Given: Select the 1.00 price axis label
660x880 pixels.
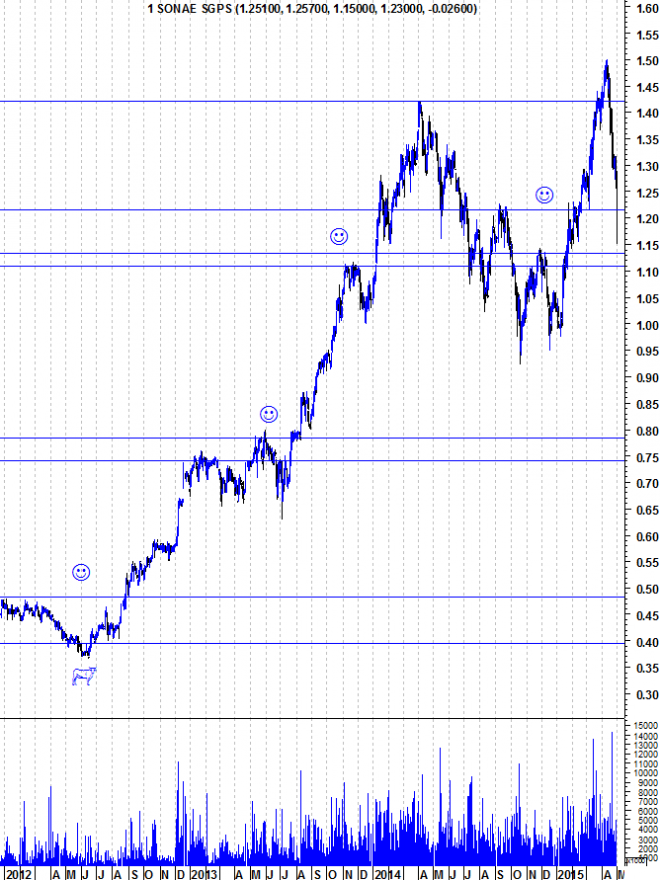Looking at the screenshot, I should tap(648, 325).
